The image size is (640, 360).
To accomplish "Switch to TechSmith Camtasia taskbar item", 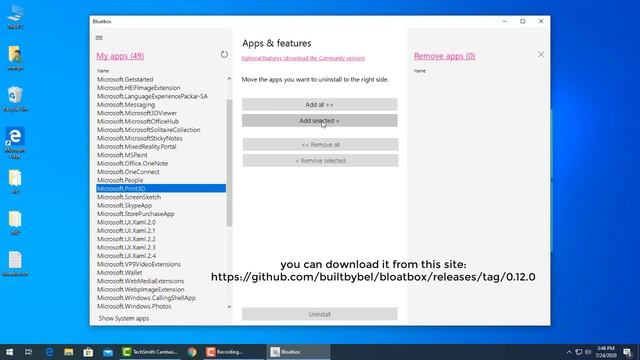I will (151, 352).
